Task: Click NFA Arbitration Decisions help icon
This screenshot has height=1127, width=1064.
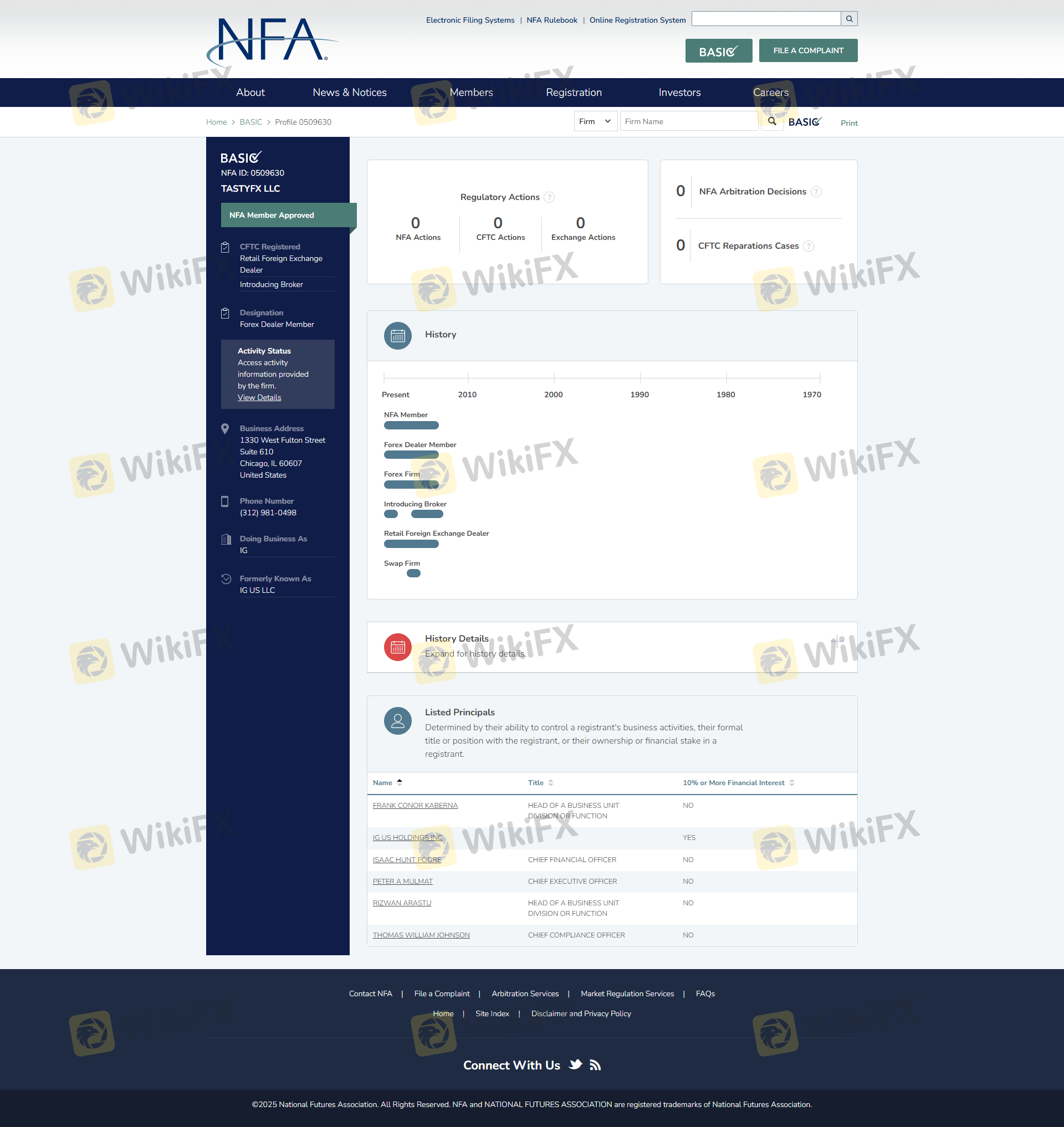Action: tap(816, 192)
